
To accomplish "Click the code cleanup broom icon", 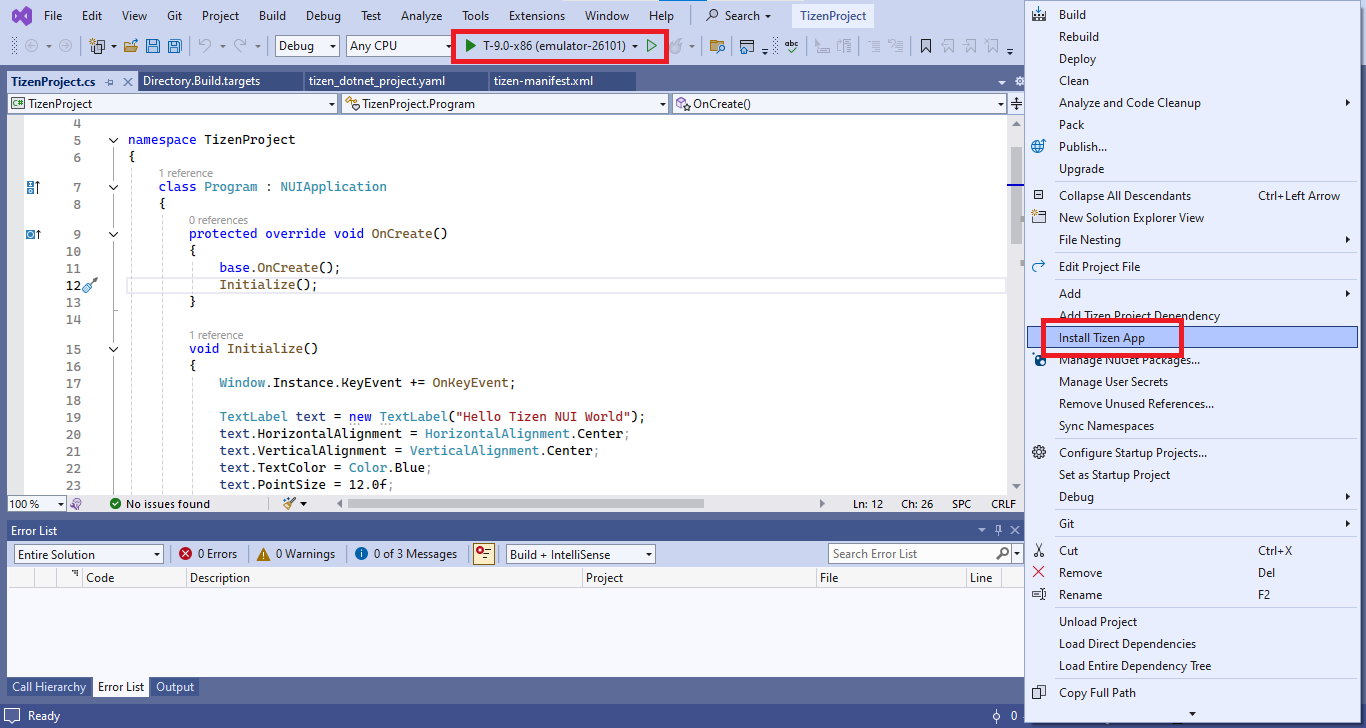I will (291, 504).
